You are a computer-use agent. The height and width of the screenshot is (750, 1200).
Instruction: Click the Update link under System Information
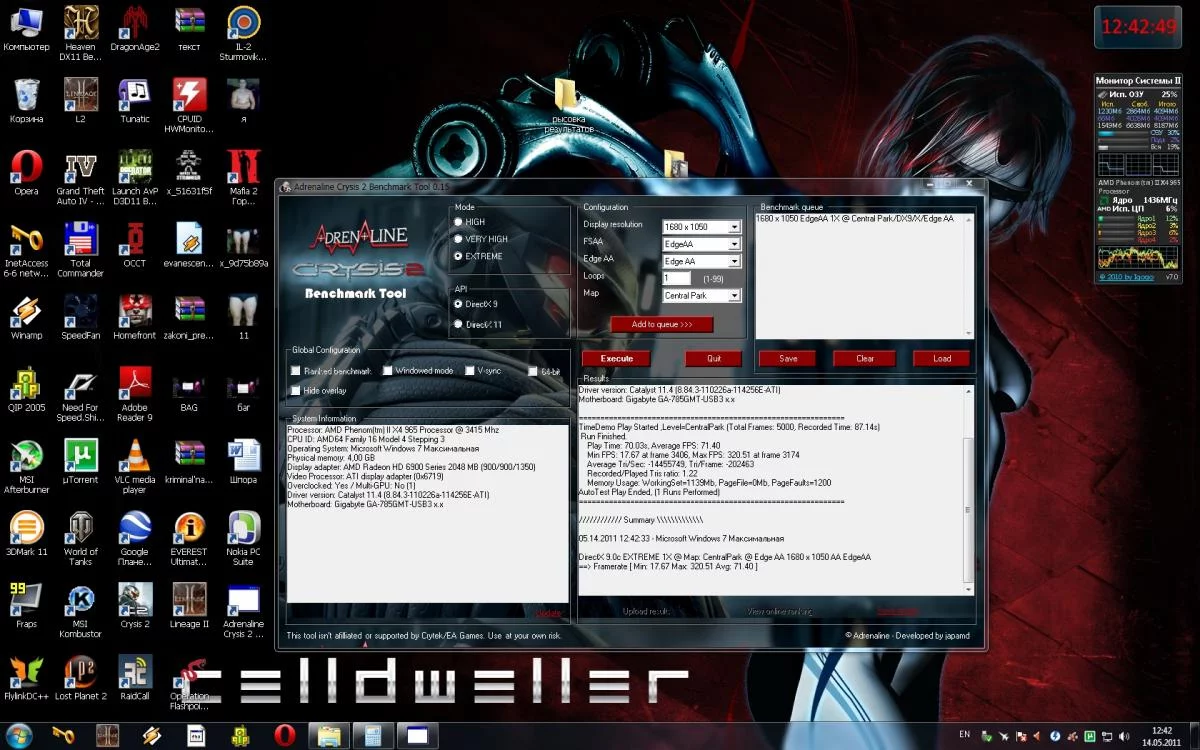[x=549, y=613]
